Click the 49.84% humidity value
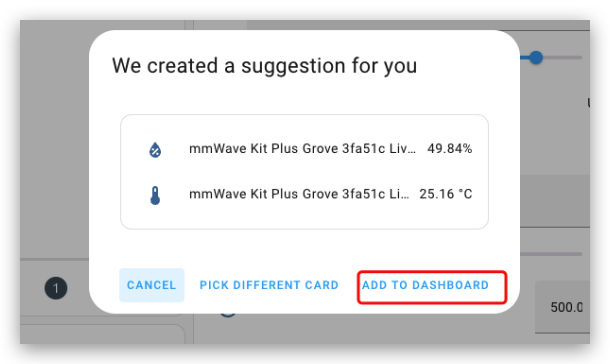 (449, 149)
